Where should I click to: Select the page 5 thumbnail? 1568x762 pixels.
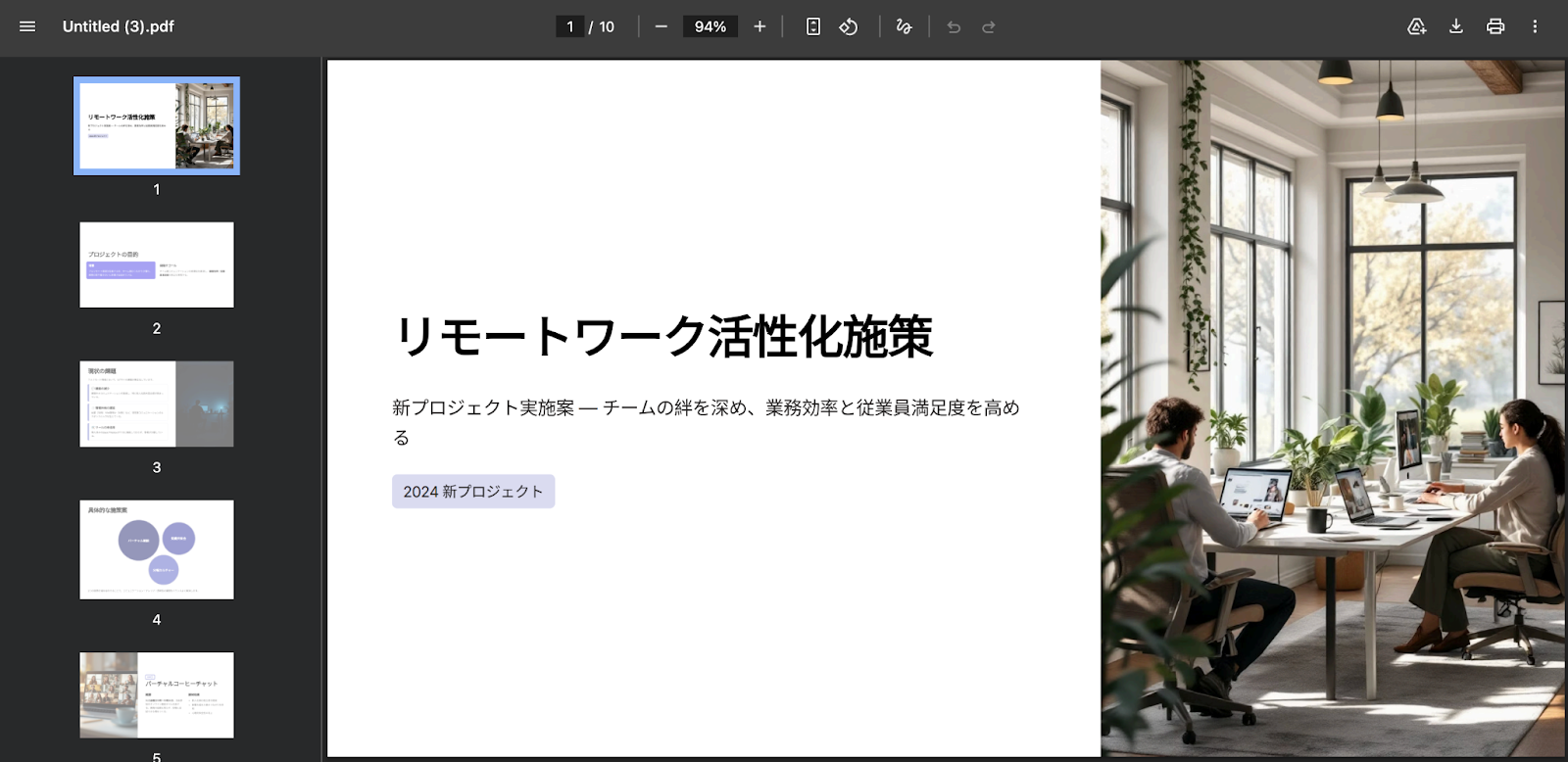(x=157, y=694)
